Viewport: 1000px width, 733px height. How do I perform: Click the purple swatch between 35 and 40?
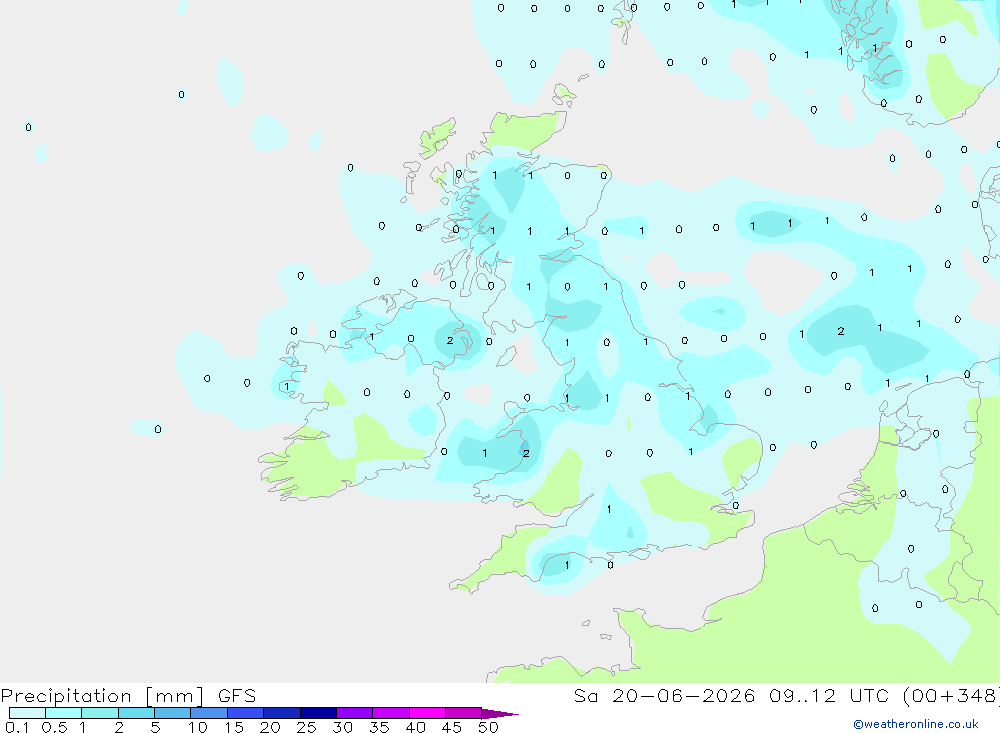pos(391,713)
